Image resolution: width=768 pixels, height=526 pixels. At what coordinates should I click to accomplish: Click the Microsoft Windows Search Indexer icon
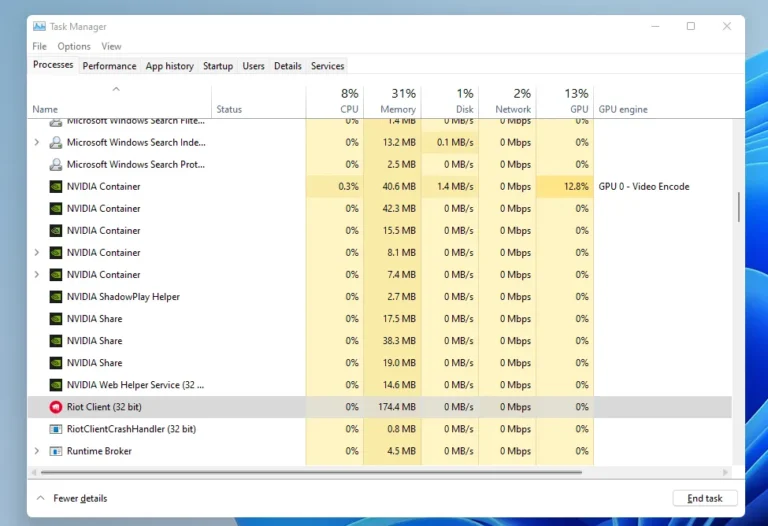click(x=56, y=143)
